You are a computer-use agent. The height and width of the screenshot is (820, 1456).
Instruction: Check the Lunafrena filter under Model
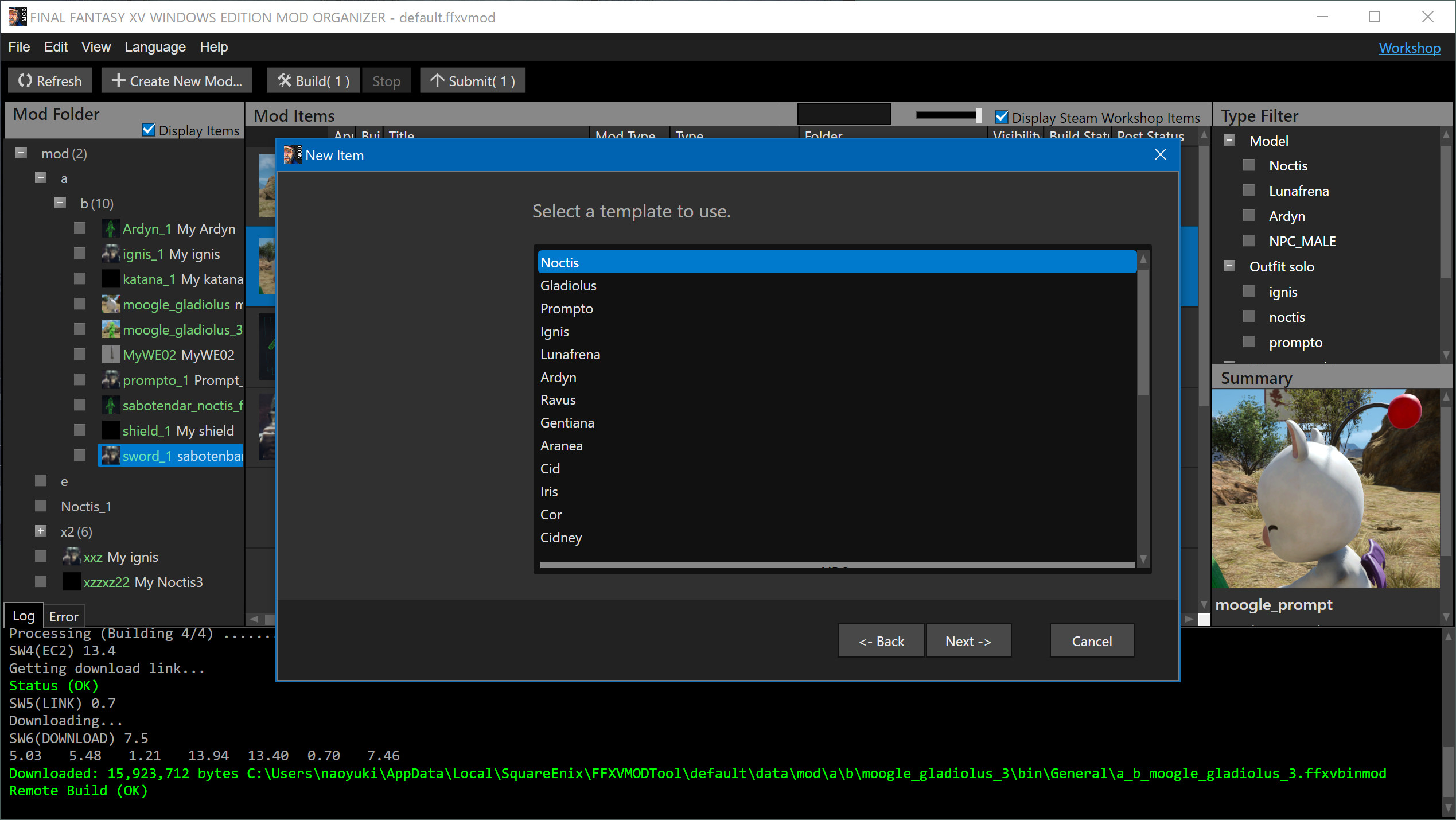point(1249,190)
